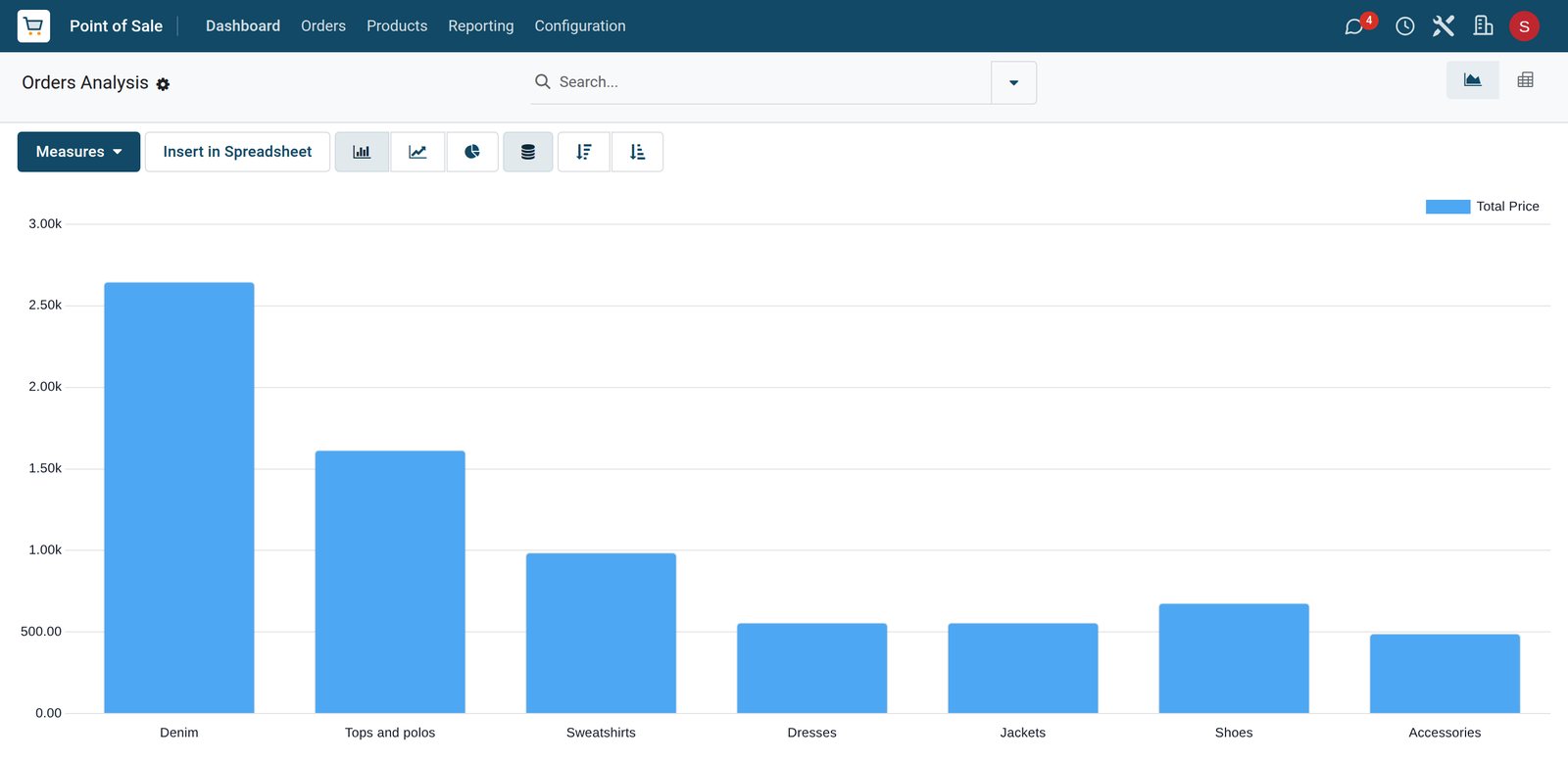Open the Configuration menu

[580, 26]
